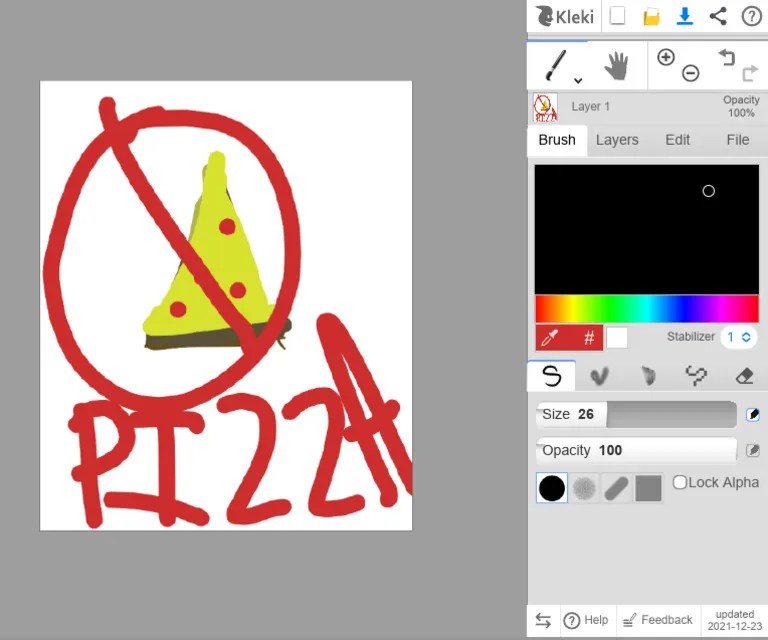This screenshot has height=640, width=768.
Task: Select the sketchy brush type
Action: coord(648,376)
